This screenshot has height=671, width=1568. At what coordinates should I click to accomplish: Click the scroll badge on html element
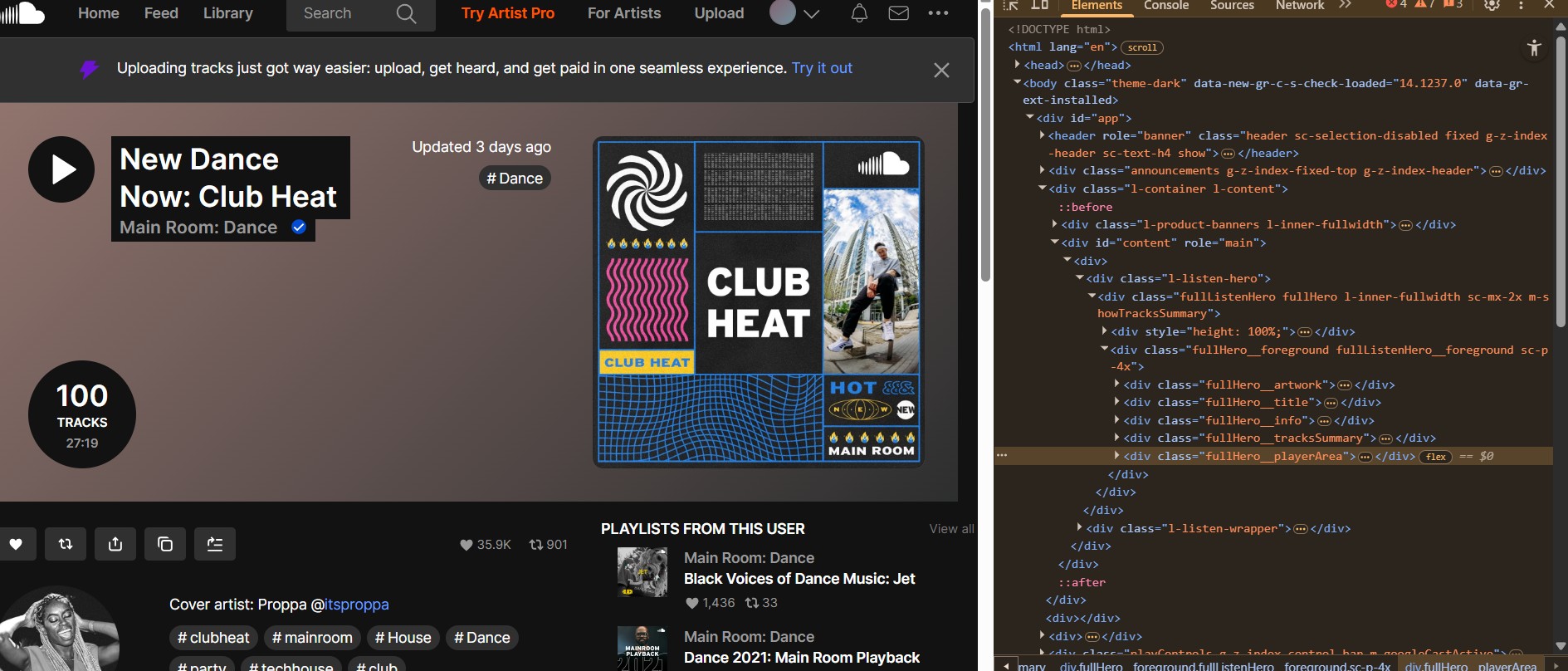pyautogui.click(x=1142, y=48)
